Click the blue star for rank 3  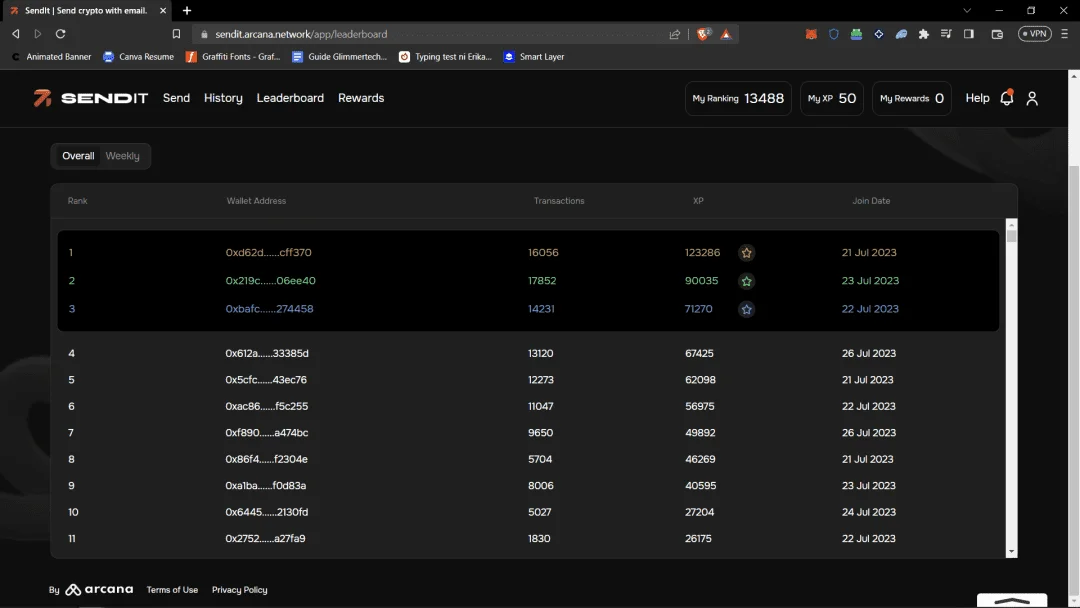click(x=746, y=309)
